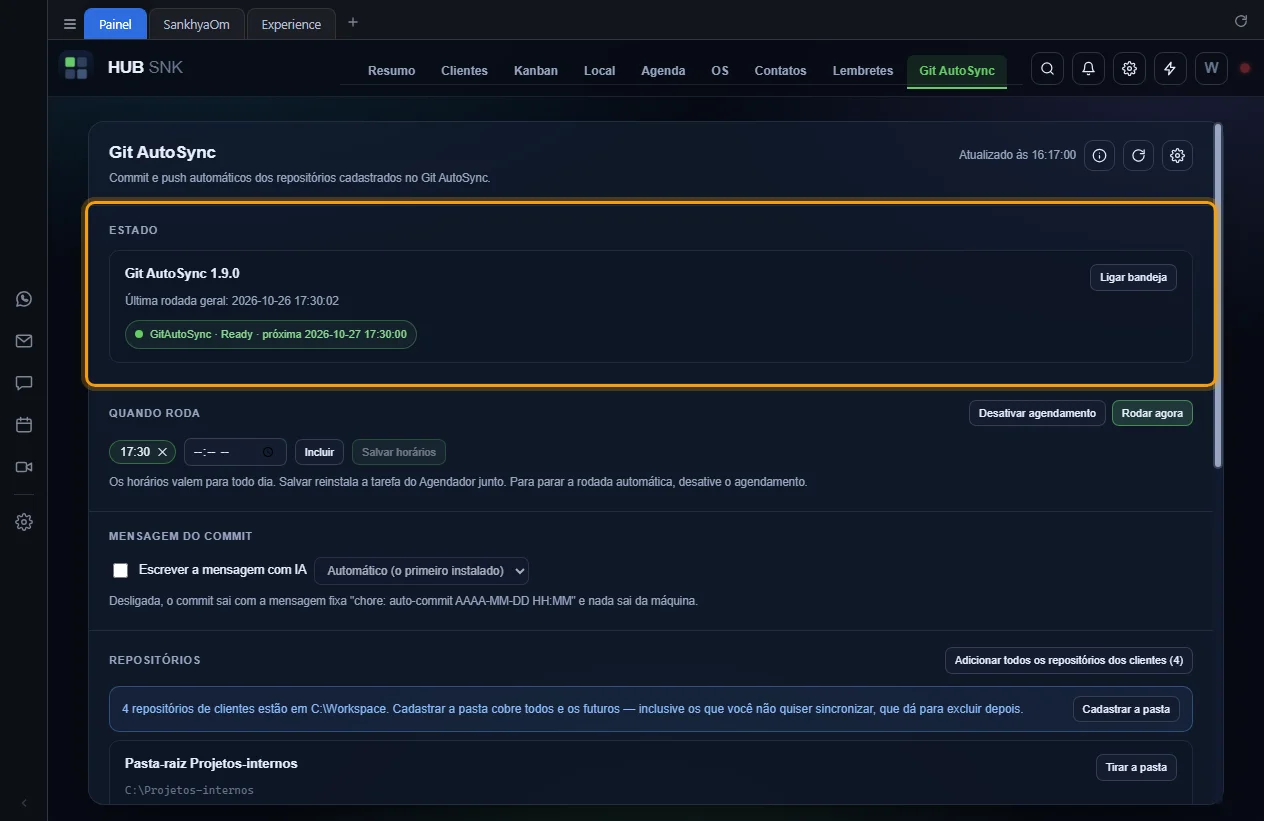The width and height of the screenshot is (1264, 821).
Task: Open the Agenda section
Action: pos(663,71)
